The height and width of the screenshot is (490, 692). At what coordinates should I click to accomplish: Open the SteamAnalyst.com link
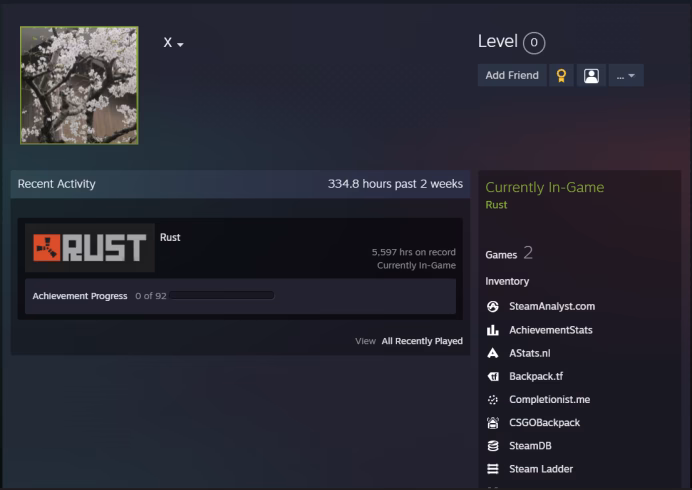[552, 306]
